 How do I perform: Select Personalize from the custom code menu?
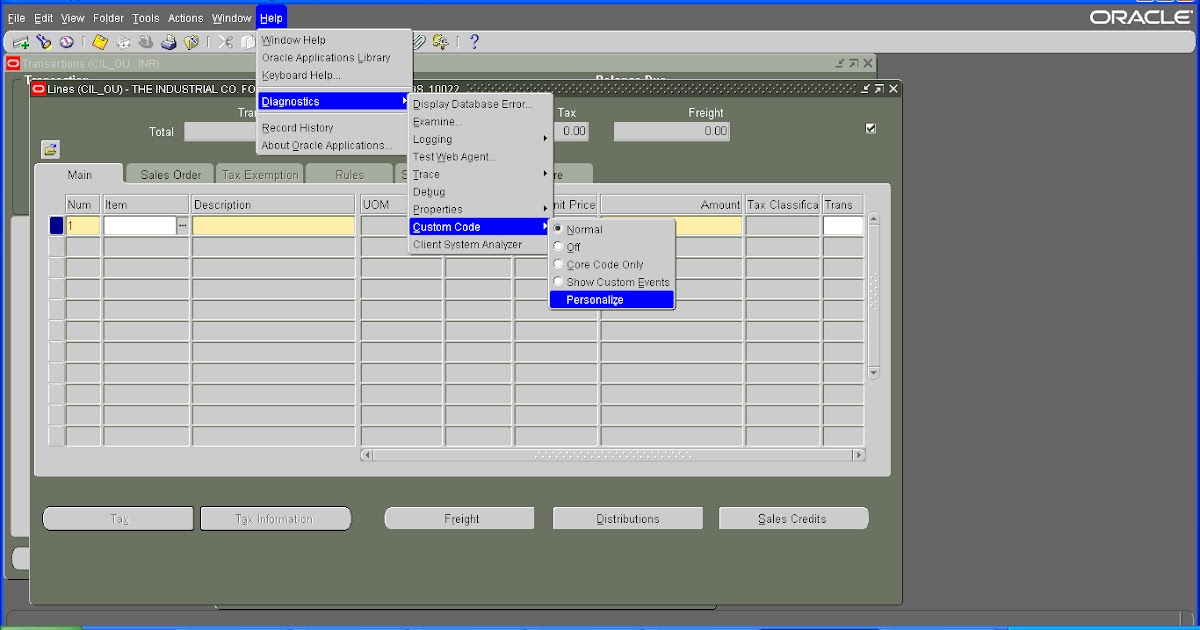pyautogui.click(x=595, y=299)
